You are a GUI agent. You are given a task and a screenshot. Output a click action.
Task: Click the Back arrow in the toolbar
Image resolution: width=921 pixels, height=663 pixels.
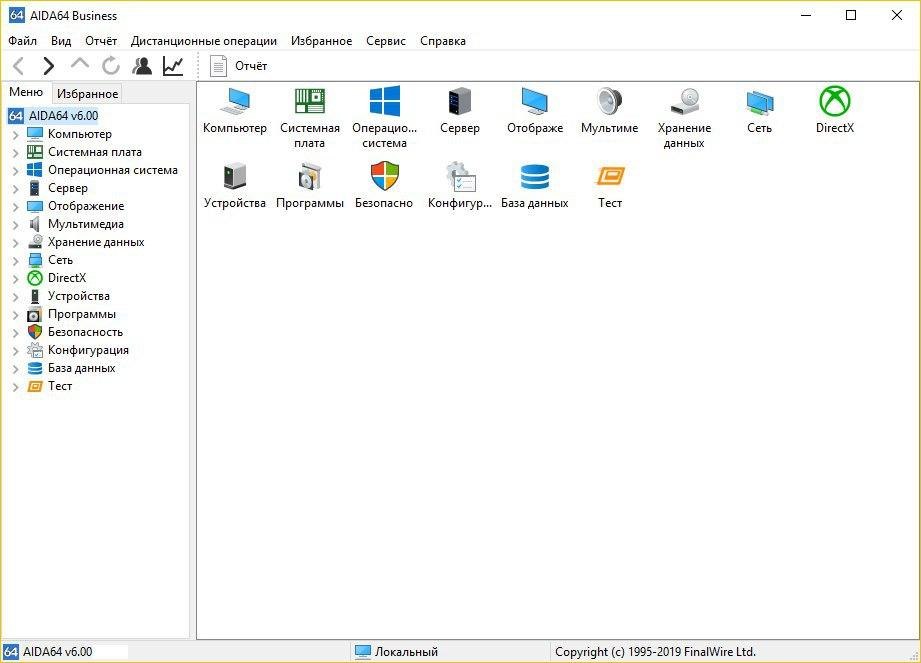[x=19, y=66]
